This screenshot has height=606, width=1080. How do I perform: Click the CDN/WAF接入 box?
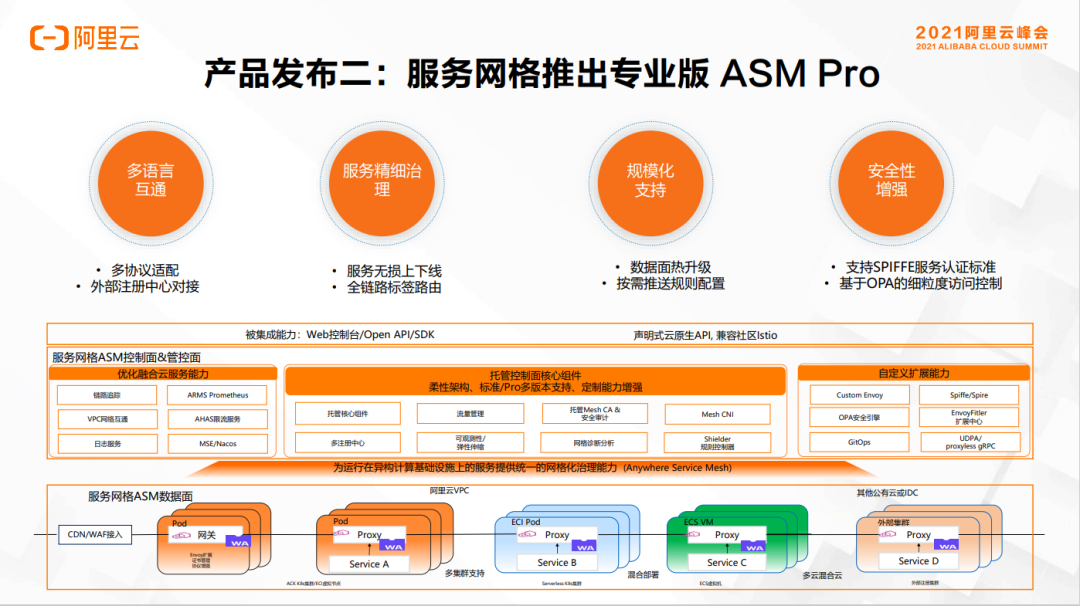click(x=95, y=534)
